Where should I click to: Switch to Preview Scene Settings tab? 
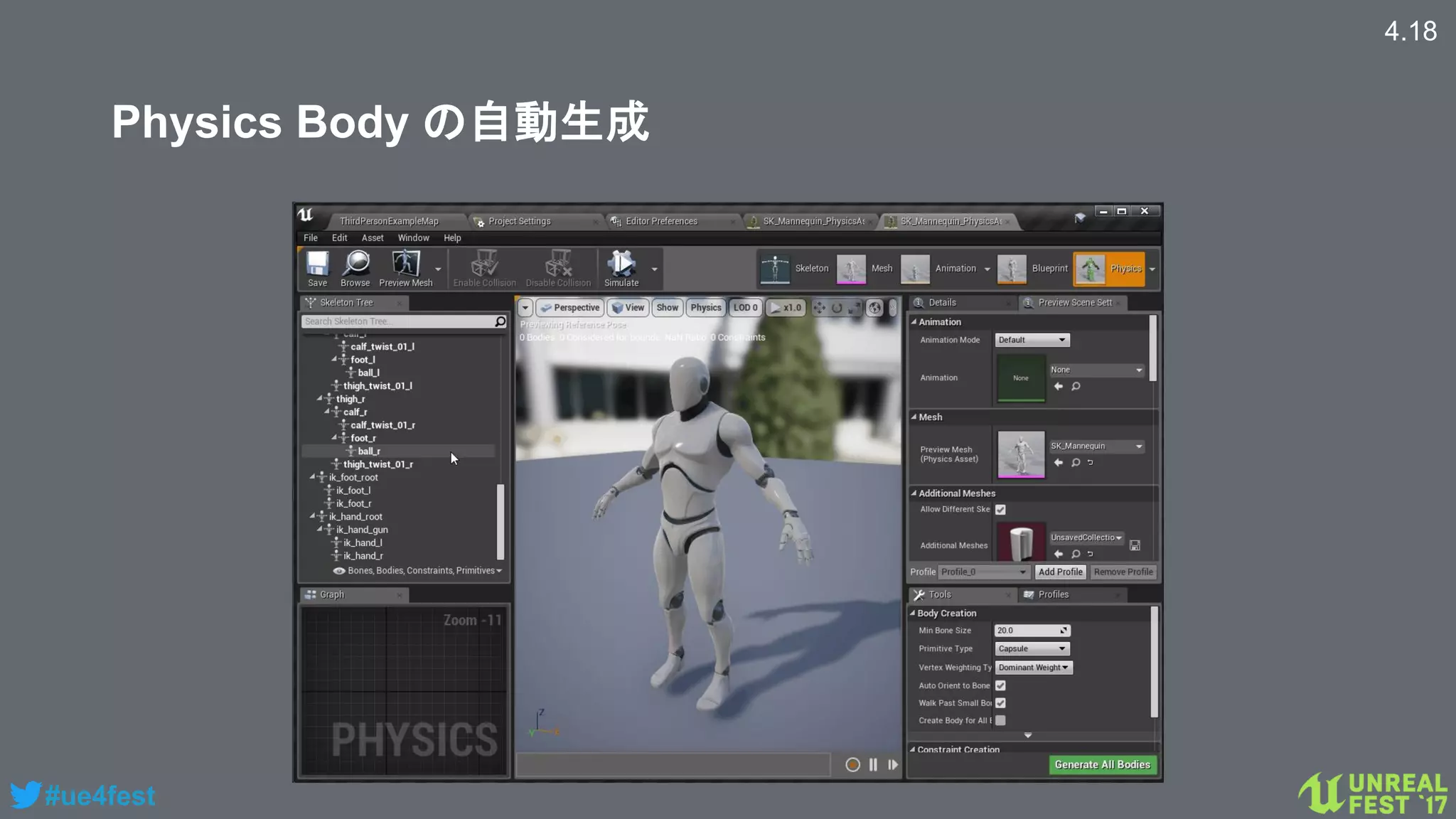[1074, 302]
